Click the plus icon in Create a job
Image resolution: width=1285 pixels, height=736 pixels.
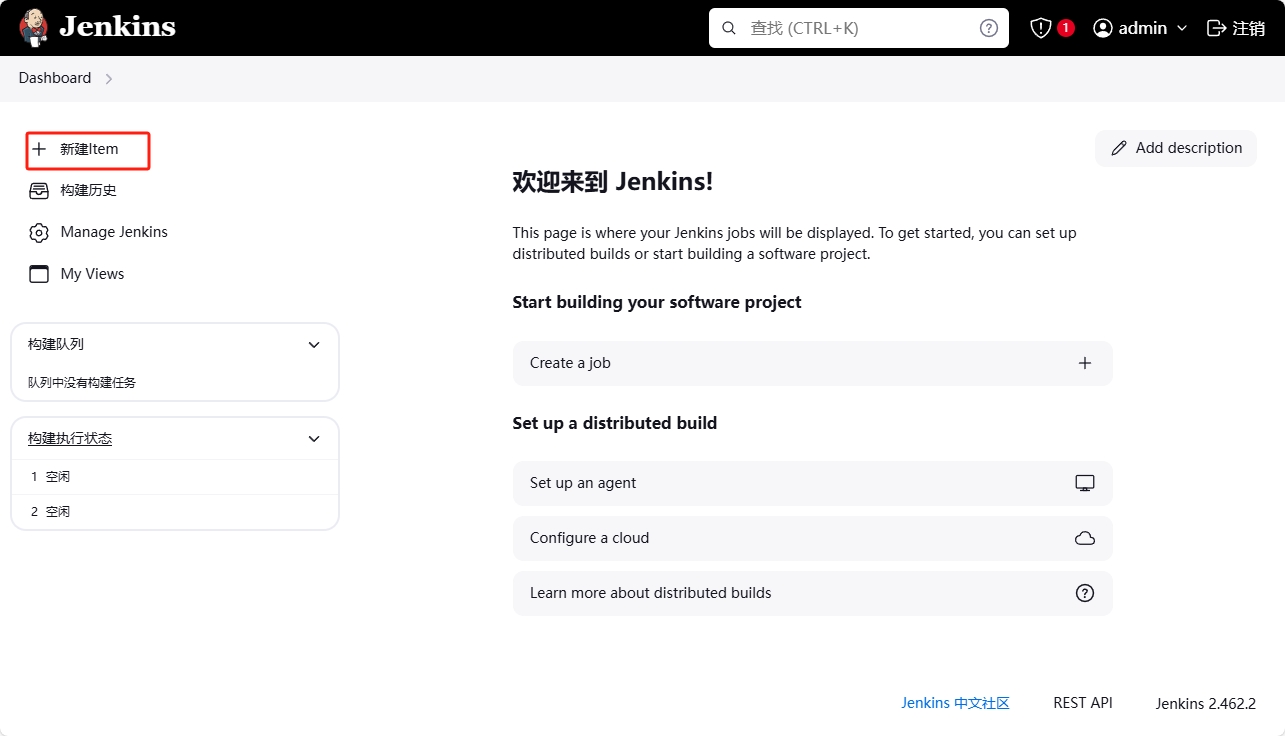click(1085, 363)
